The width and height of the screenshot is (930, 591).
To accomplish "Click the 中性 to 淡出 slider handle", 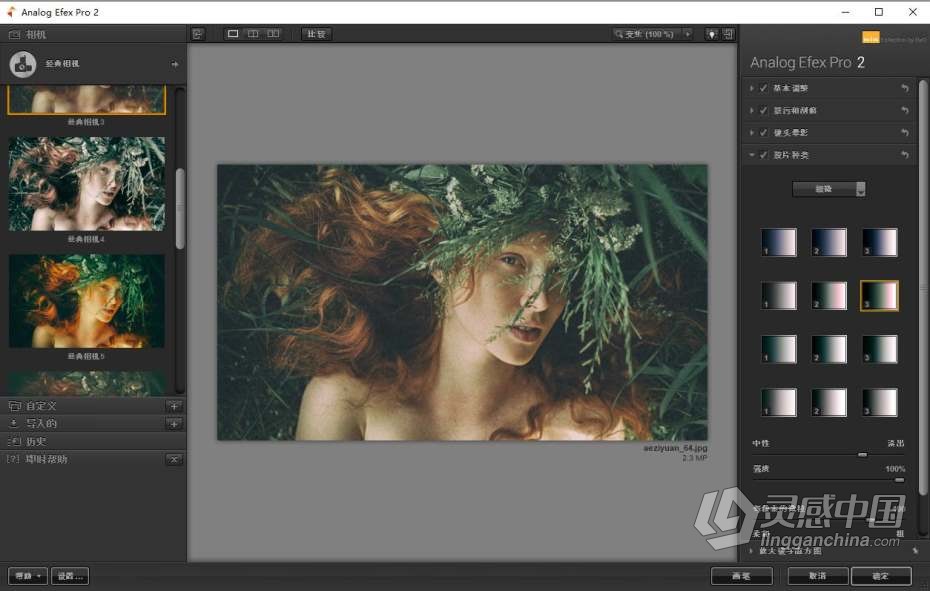I will [x=862, y=455].
